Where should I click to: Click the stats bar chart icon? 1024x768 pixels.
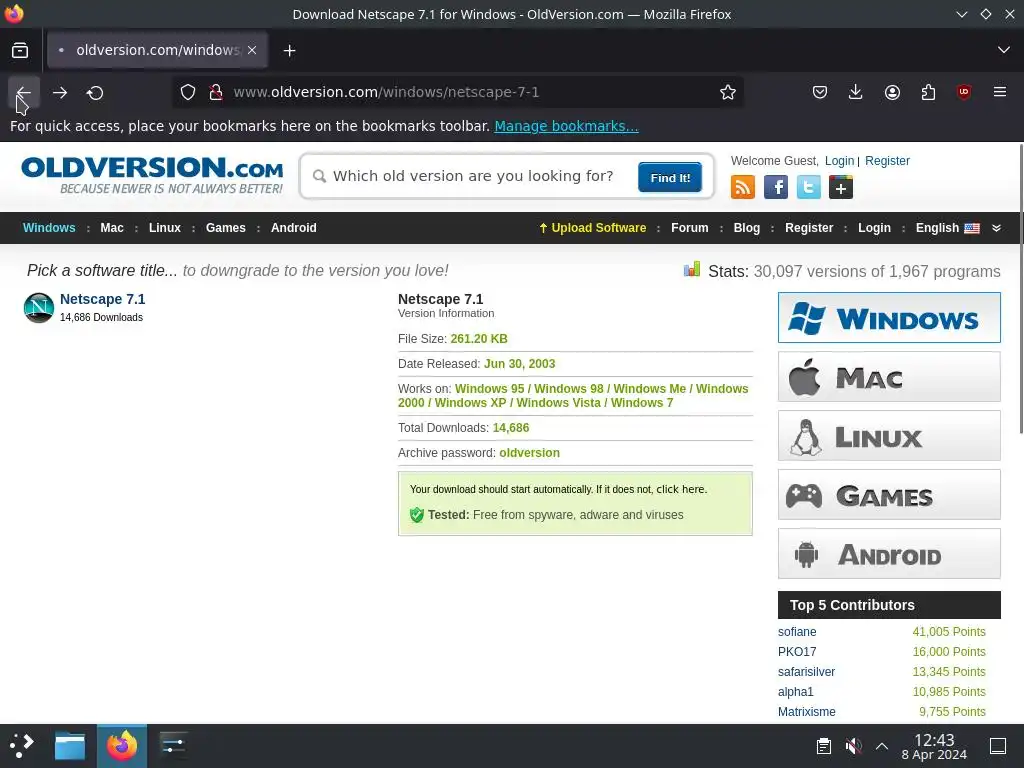click(692, 269)
